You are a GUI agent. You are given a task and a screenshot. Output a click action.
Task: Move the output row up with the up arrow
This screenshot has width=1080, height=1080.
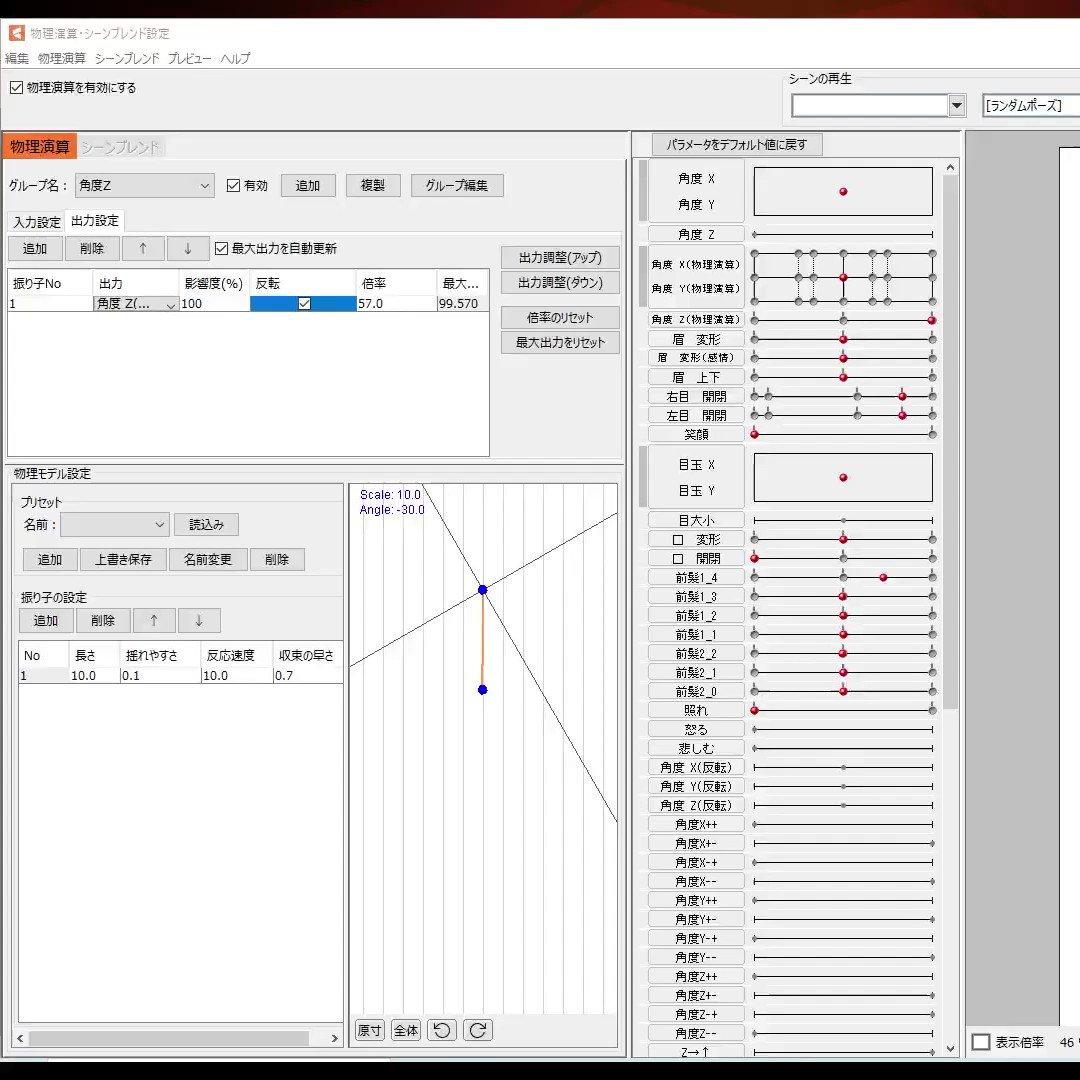(x=143, y=249)
